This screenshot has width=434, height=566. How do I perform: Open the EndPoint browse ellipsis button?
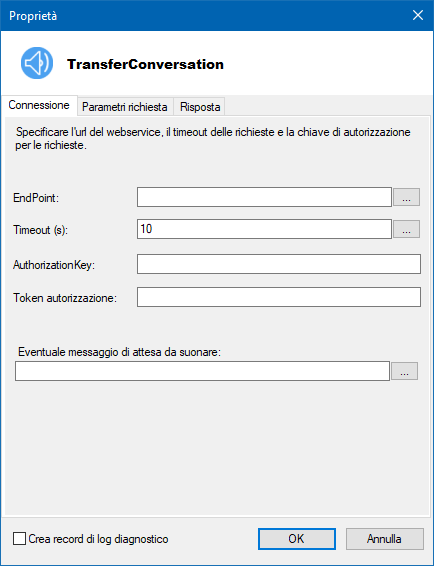coord(406,197)
